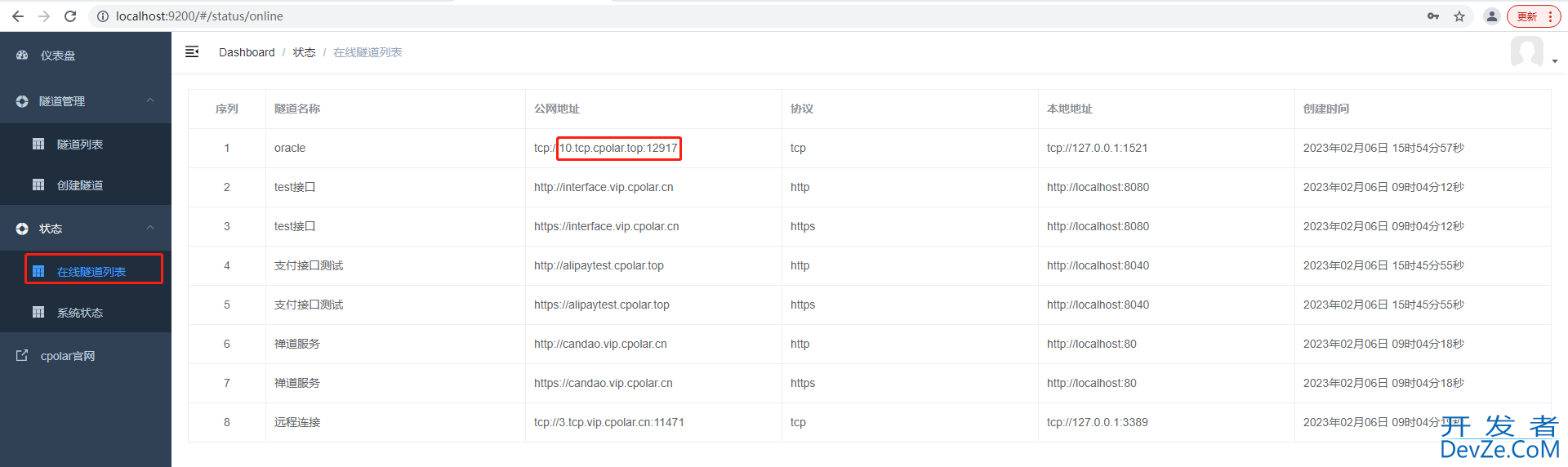
Task: Click the 远程连接 tunnel name
Action: point(297,422)
